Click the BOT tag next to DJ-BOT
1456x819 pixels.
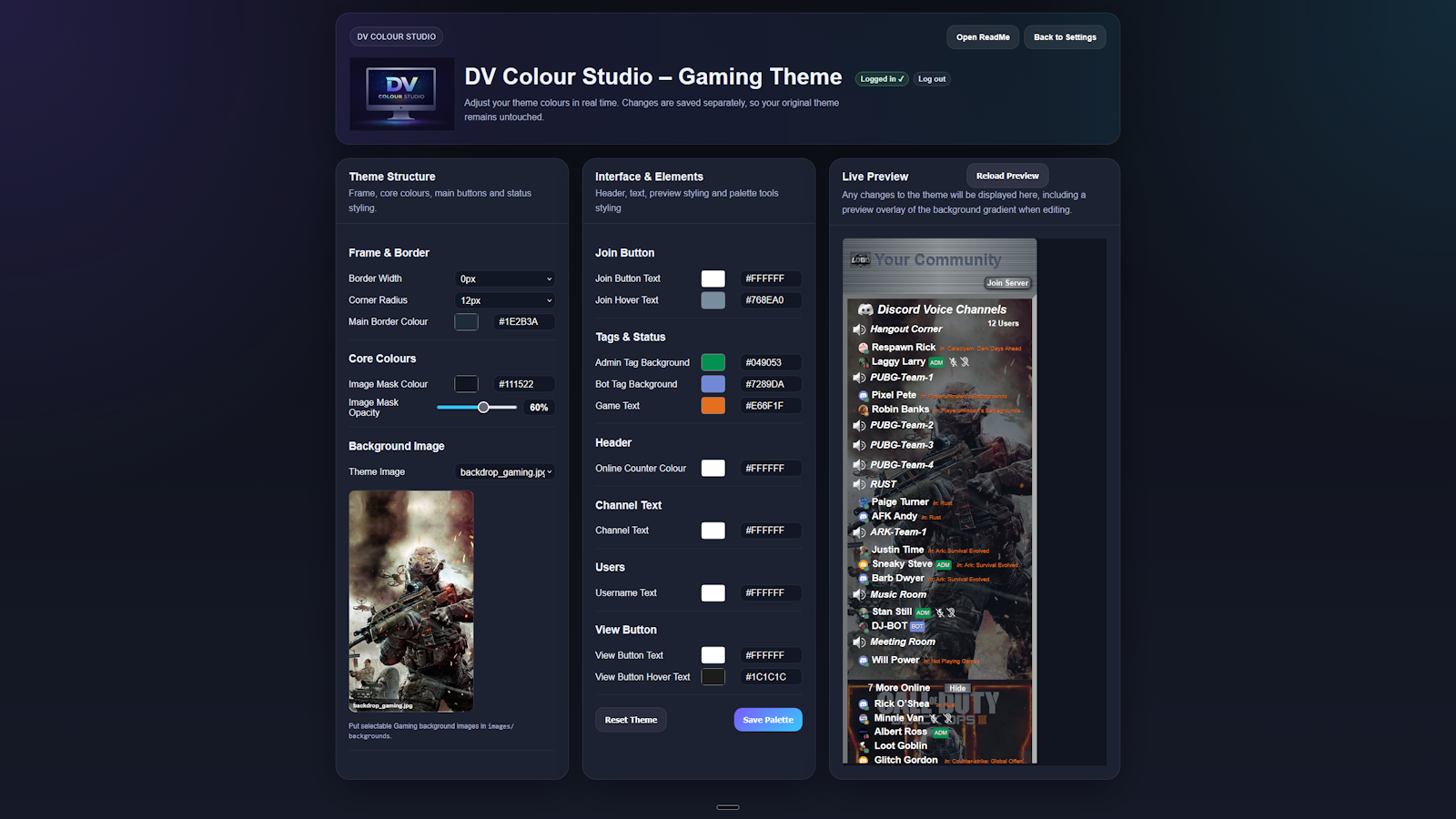click(x=917, y=627)
